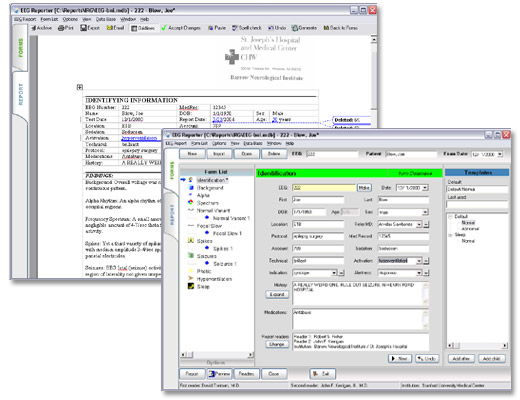Open the Refer MD dropdown
The height and width of the screenshot is (400, 520).
click(419, 224)
